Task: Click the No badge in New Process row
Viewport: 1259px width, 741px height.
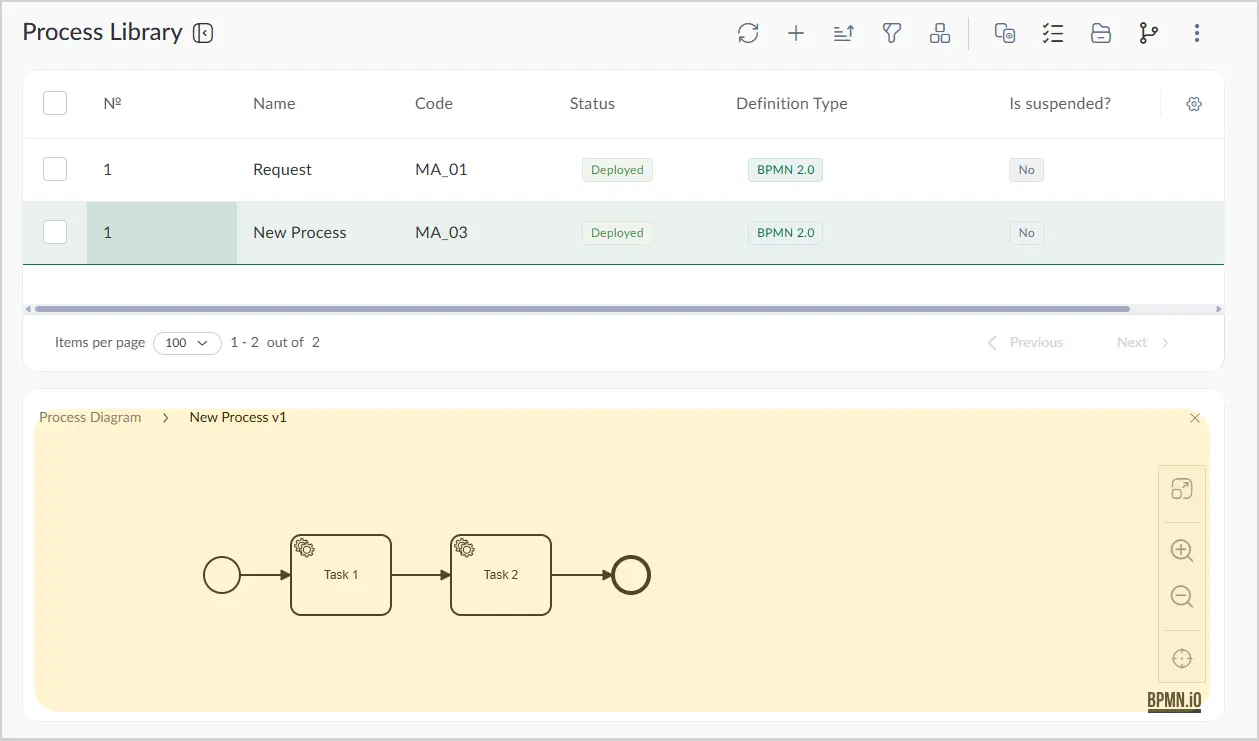Action: [x=1027, y=233]
